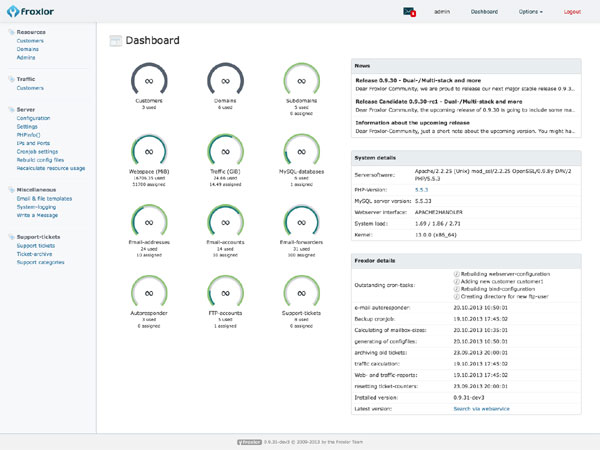Open Email & file templates

tap(44, 199)
